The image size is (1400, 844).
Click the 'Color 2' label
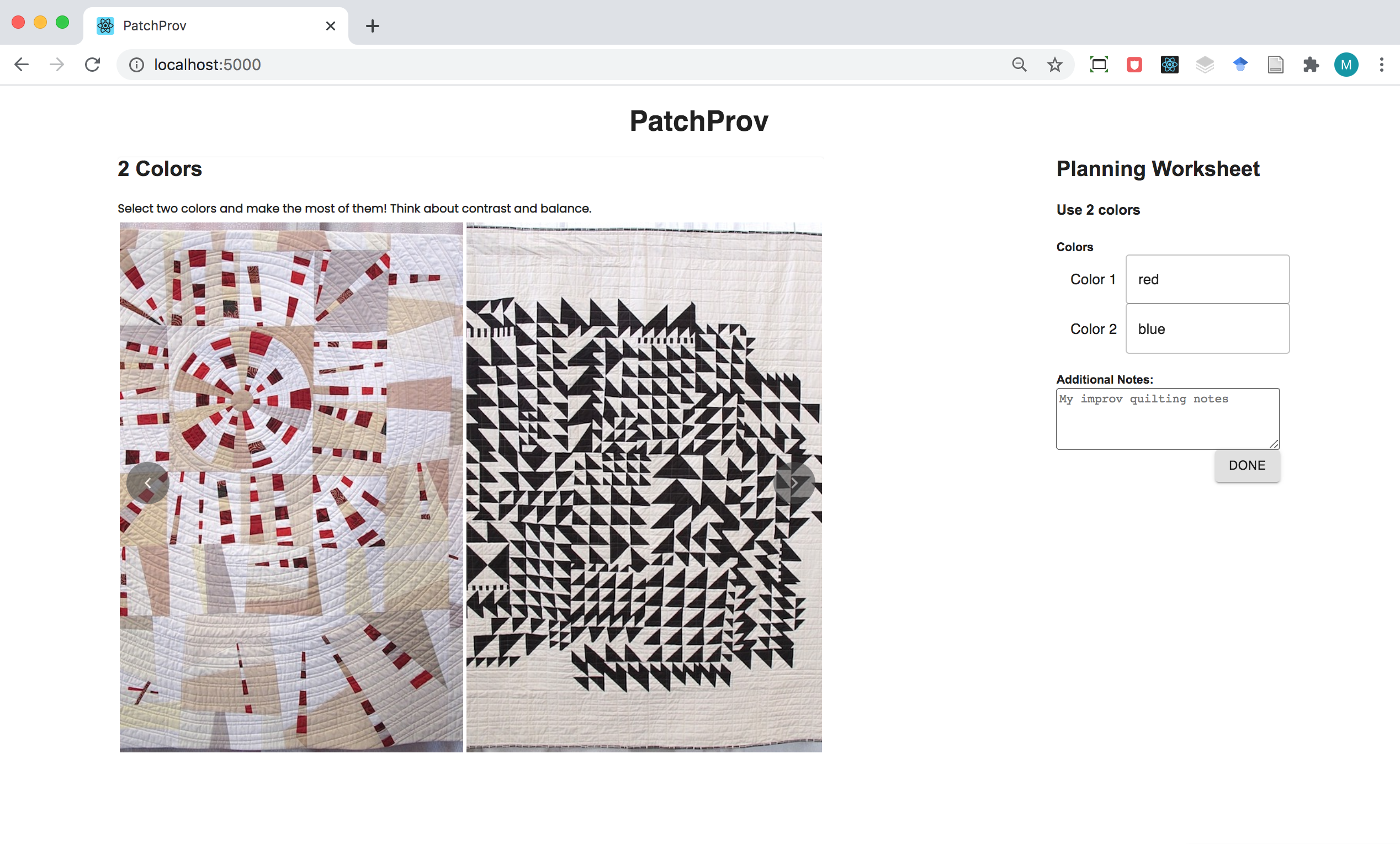tap(1093, 329)
